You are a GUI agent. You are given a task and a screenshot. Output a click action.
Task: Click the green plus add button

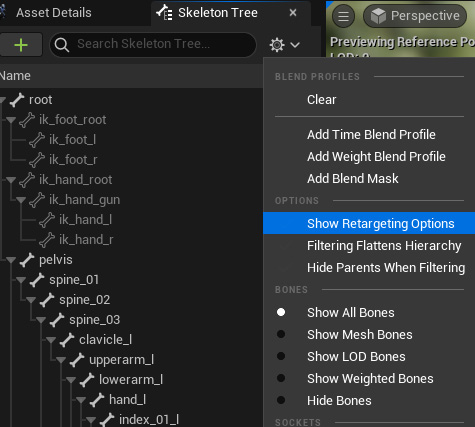tap(21, 45)
